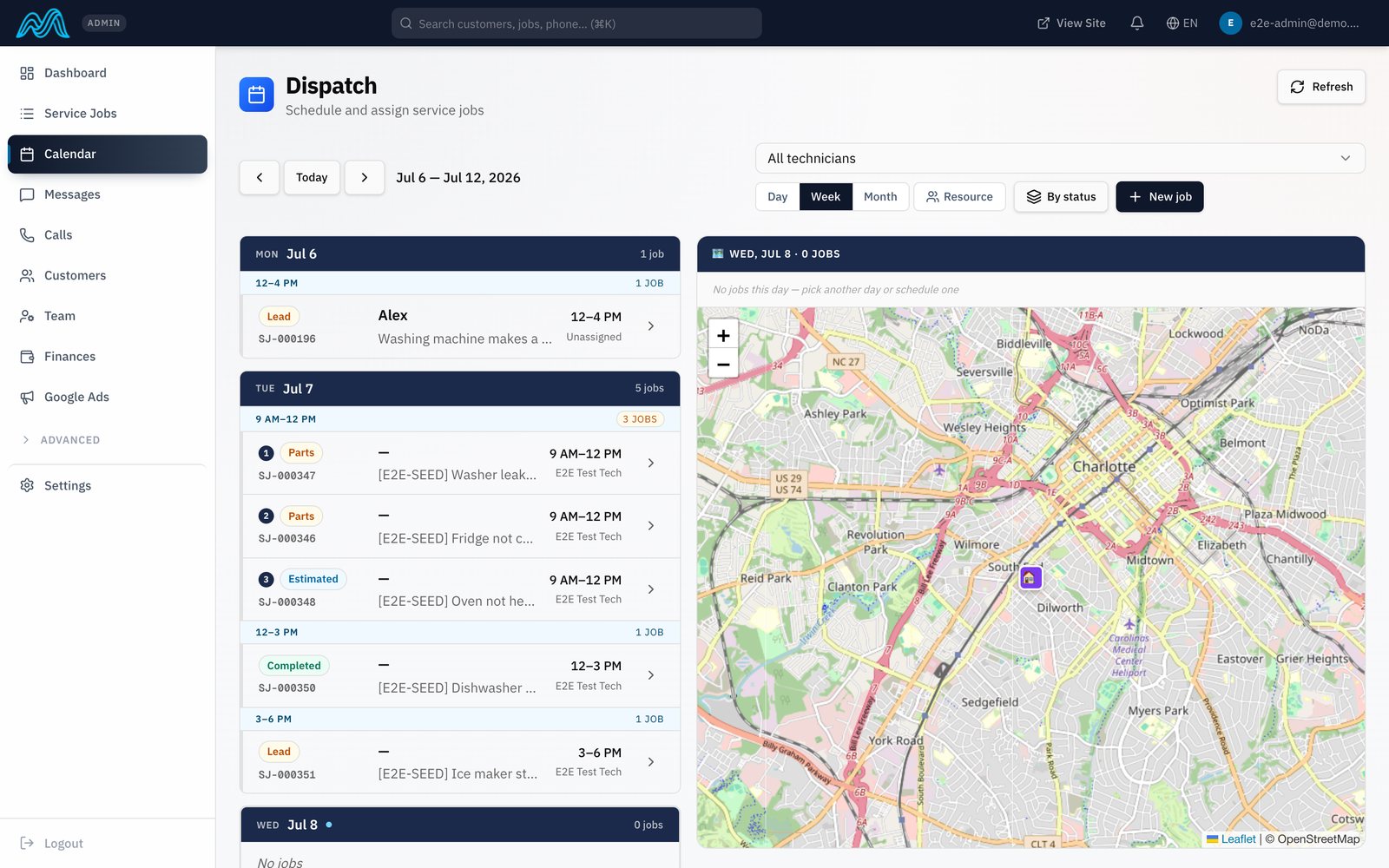Open Google Ads page
Image resolution: width=1389 pixels, height=868 pixels.
[x=108, y=397]
